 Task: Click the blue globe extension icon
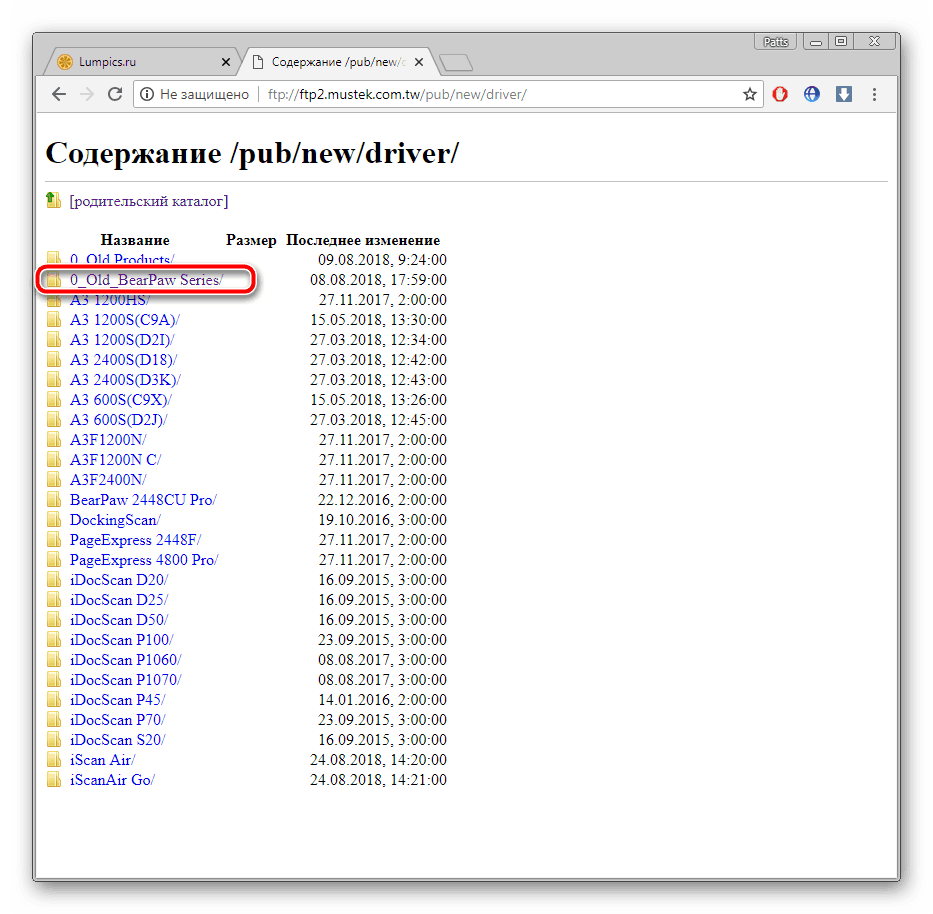[812, 94]
